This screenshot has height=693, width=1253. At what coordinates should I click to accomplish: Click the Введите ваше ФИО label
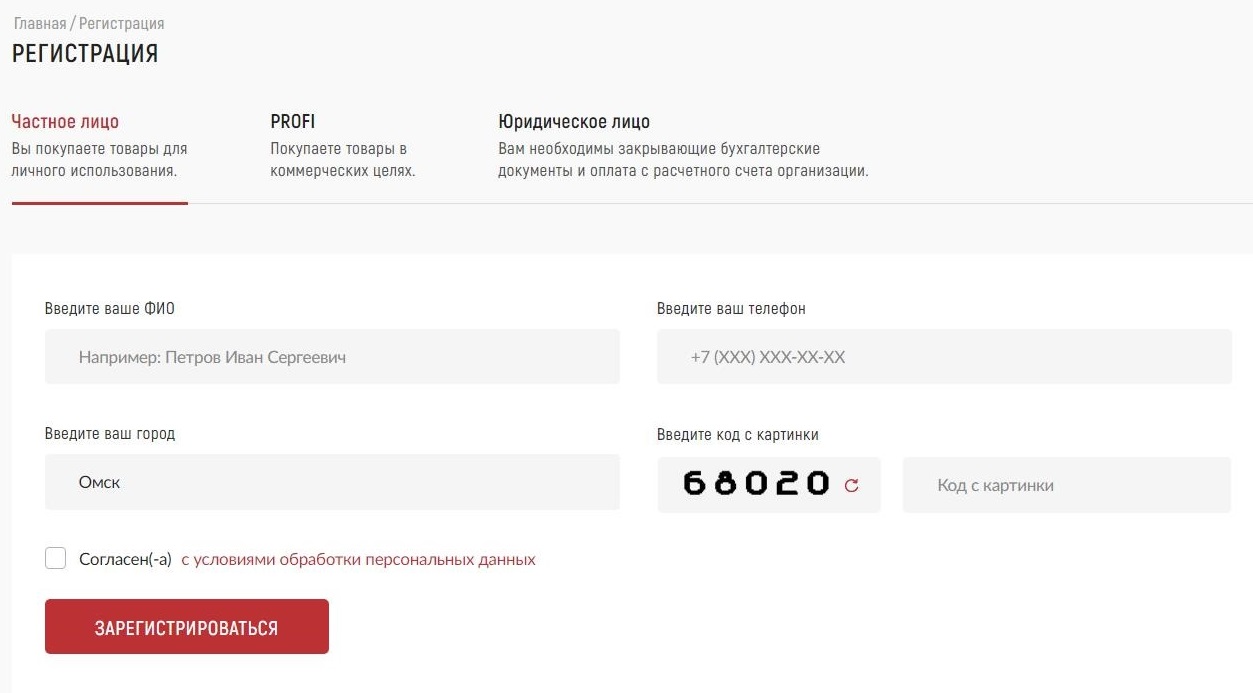pos(110,308)
